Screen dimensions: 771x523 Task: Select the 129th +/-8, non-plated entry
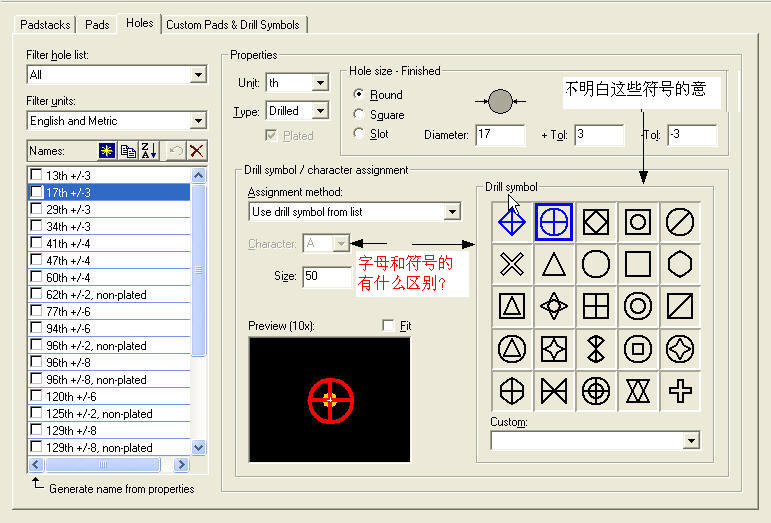[x=109, y=447]
